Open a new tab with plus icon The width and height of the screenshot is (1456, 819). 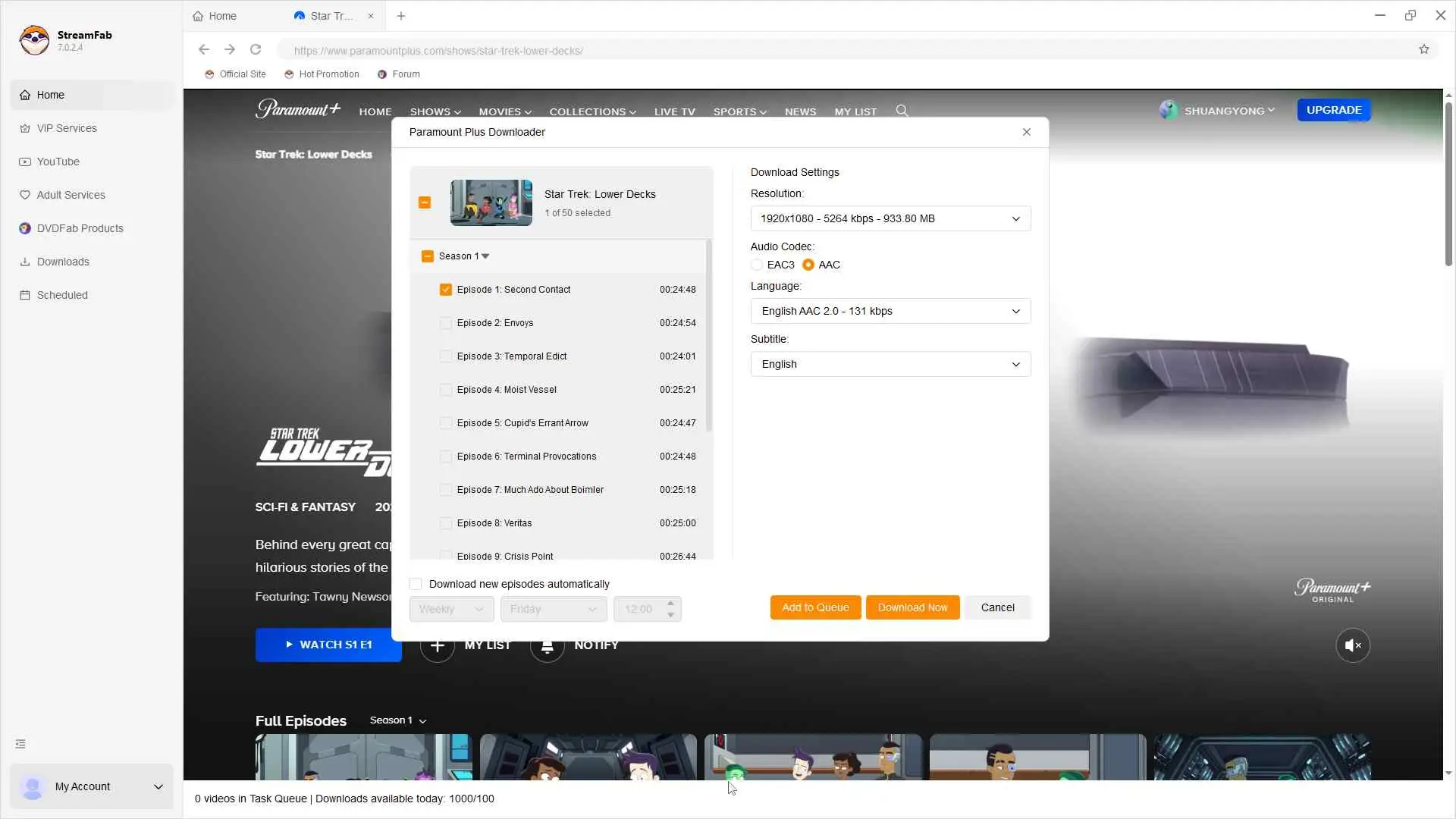401,16
